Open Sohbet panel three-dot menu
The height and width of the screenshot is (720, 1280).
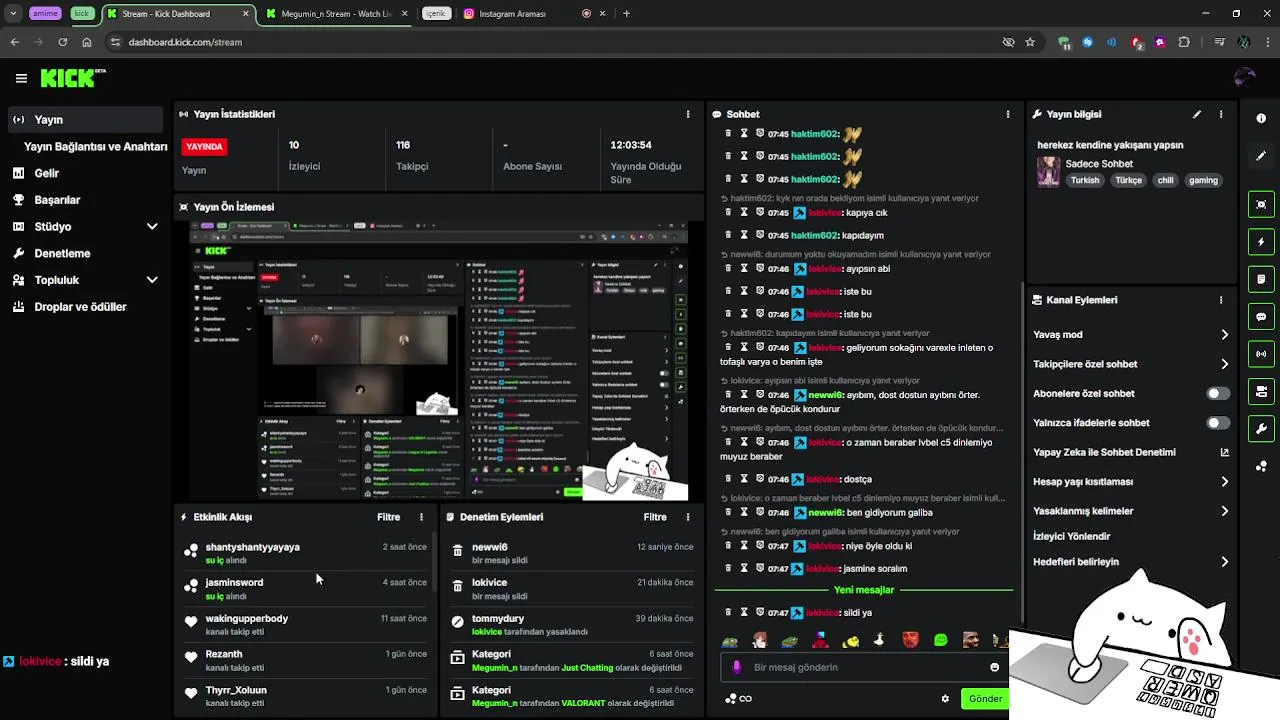pos(1008,115)
